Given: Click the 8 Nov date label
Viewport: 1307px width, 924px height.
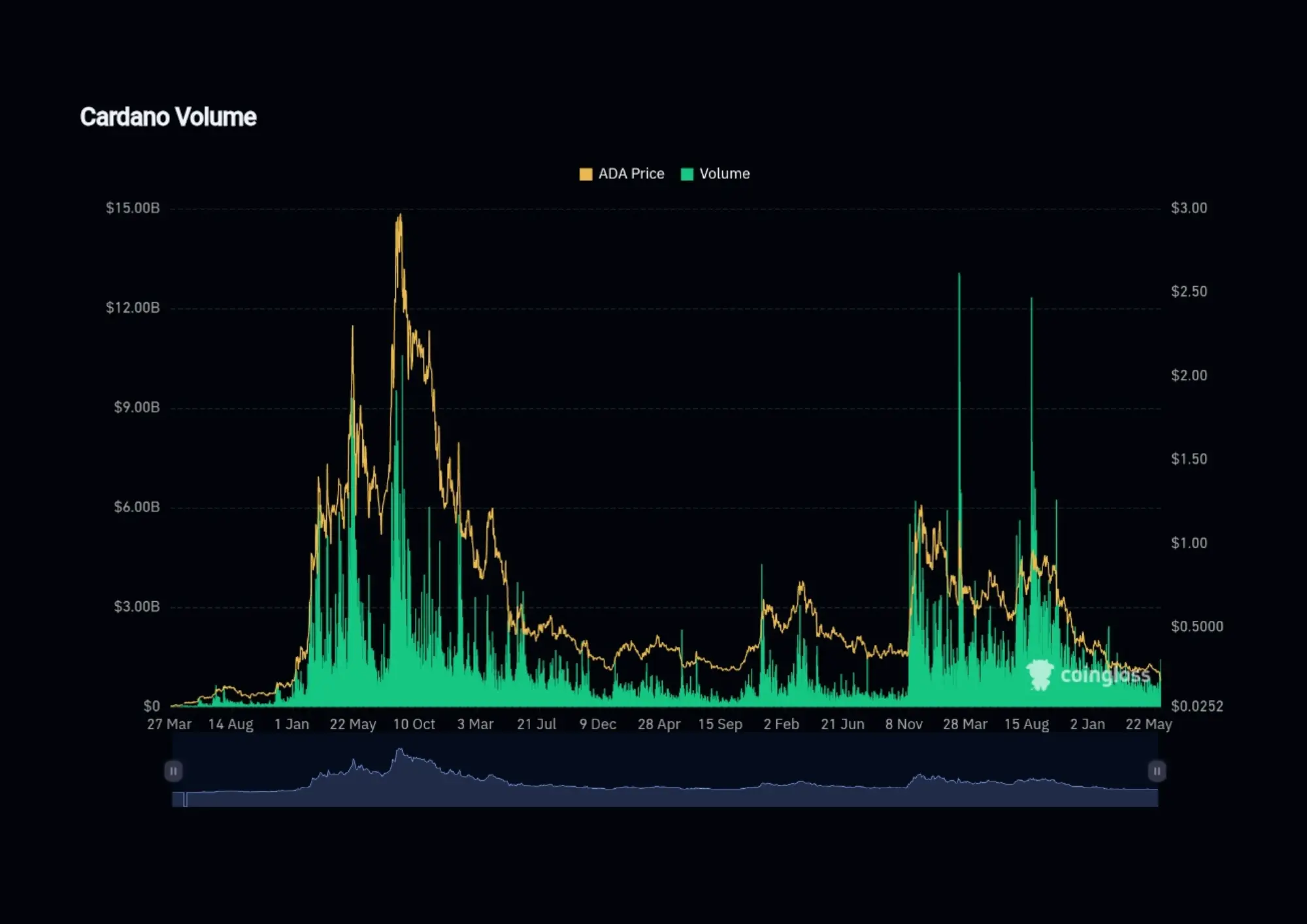Looking at the screenshot, I should point(904,724).
